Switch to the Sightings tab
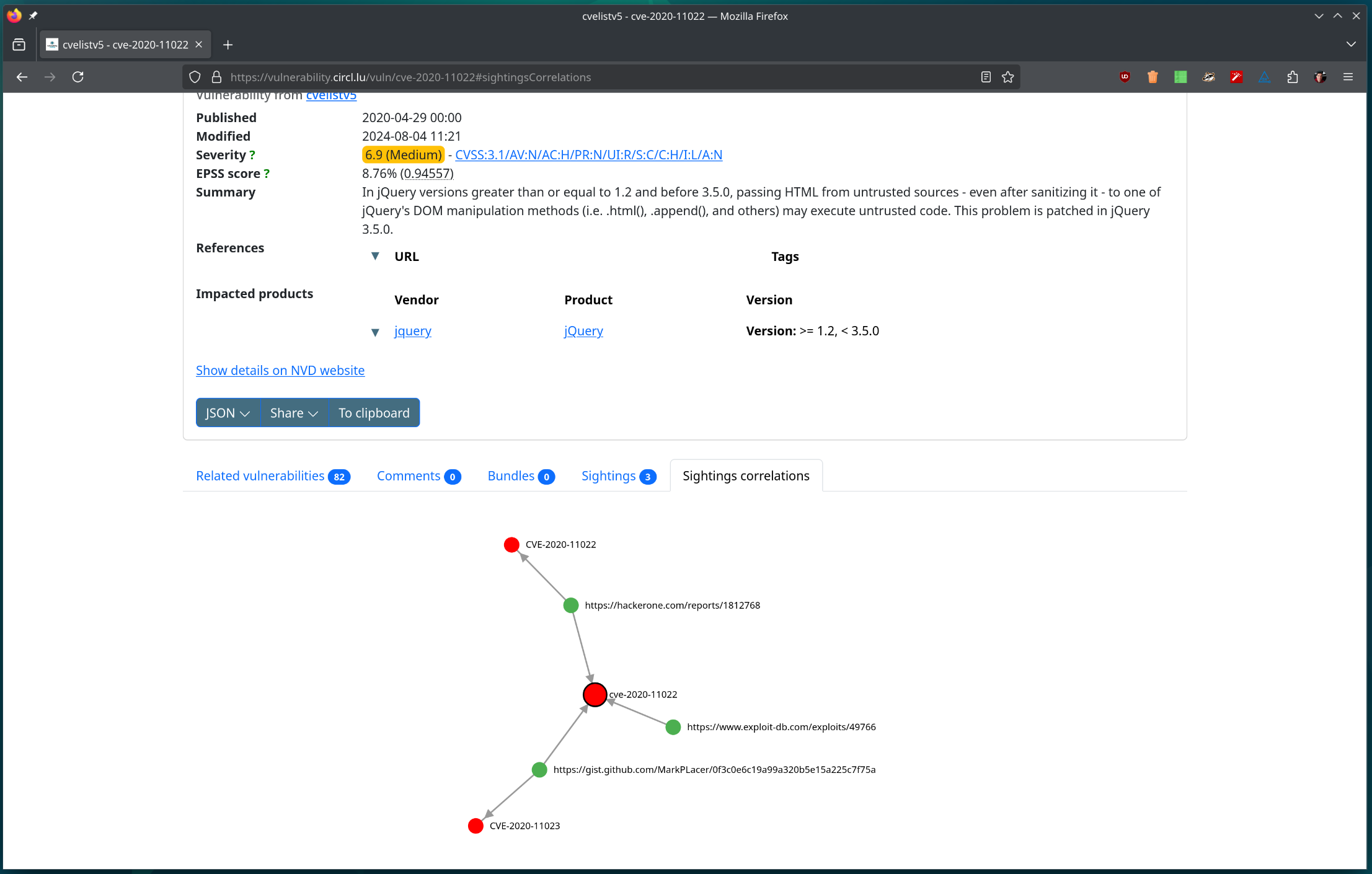The image size is (1372, 874). pyautogui.click(x=610, y=475)
